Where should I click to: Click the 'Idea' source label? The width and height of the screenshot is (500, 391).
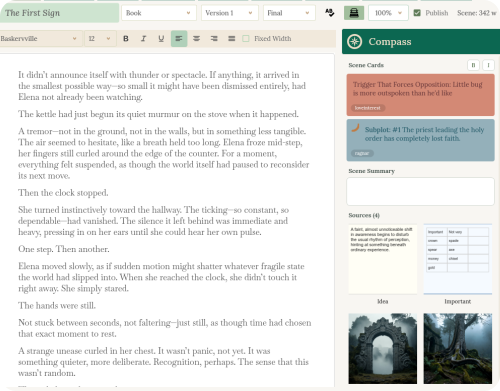click(x=383, y=301)
